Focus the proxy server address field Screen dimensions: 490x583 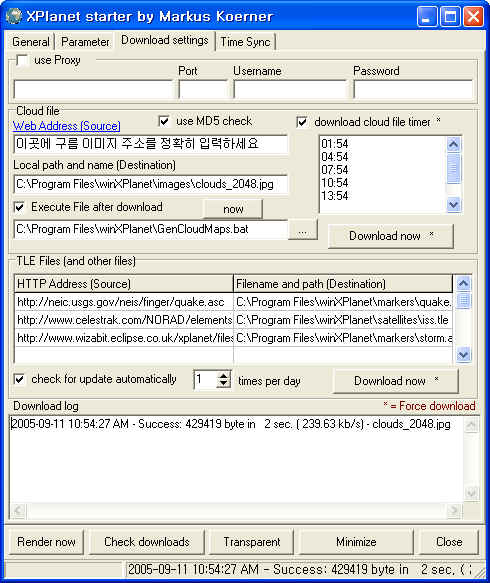(94, 90)
